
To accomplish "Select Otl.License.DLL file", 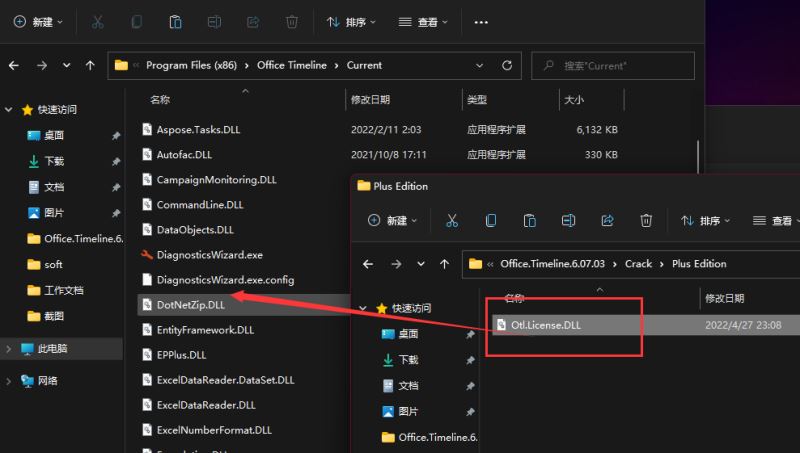I will (x=546, y=325).
